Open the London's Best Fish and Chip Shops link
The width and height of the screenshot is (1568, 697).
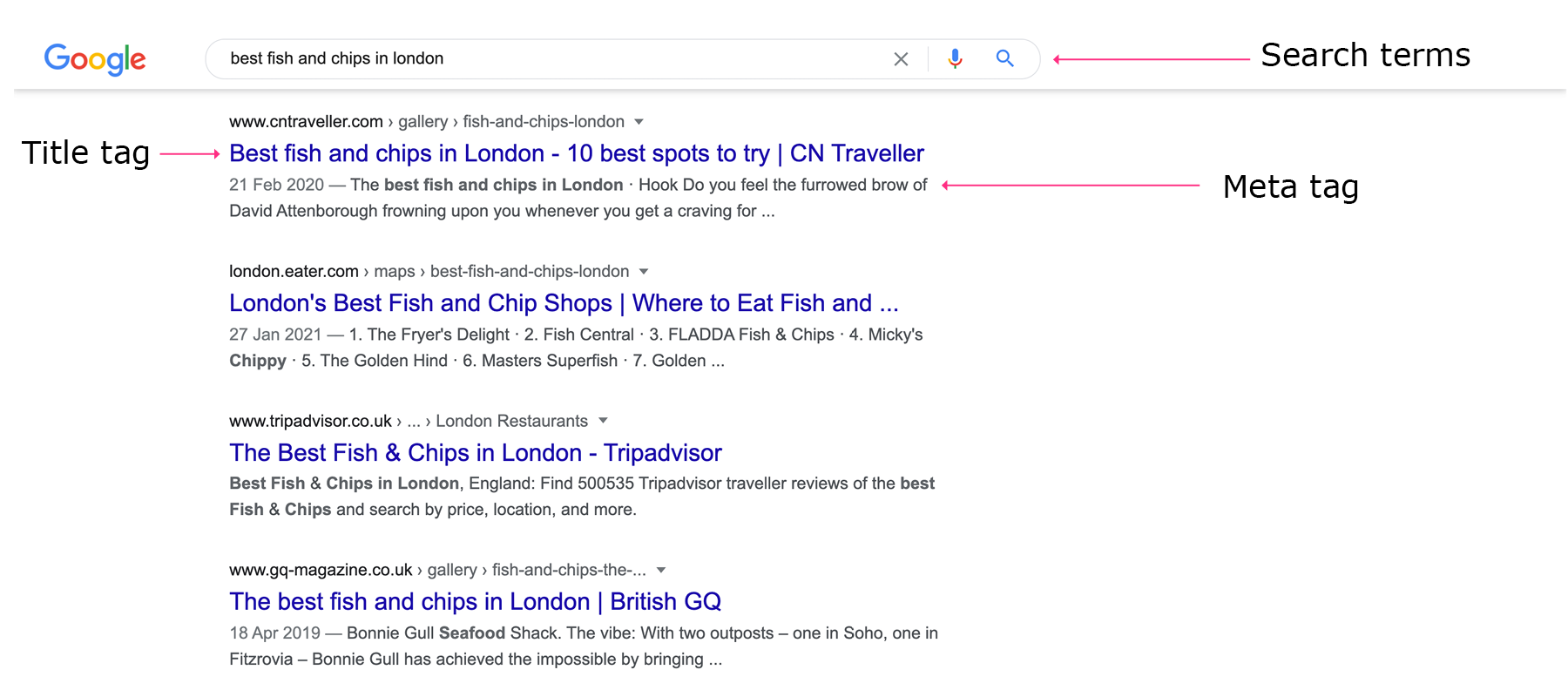pos(563,303)
